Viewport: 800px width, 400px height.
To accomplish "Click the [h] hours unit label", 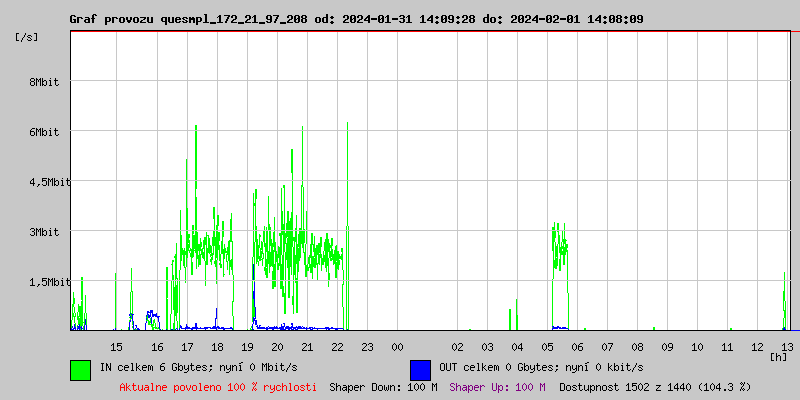I will coord(778,356).
